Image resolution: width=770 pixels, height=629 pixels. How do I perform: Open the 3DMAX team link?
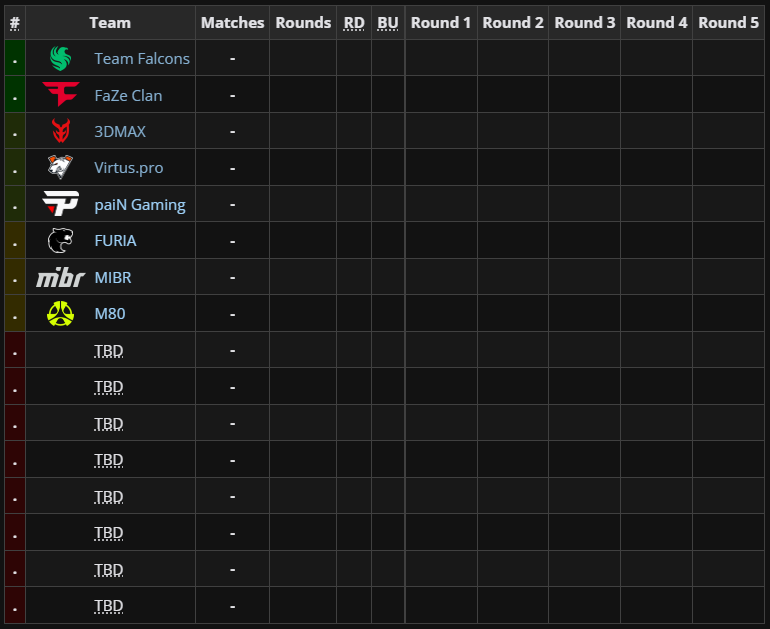pos(120,132)
